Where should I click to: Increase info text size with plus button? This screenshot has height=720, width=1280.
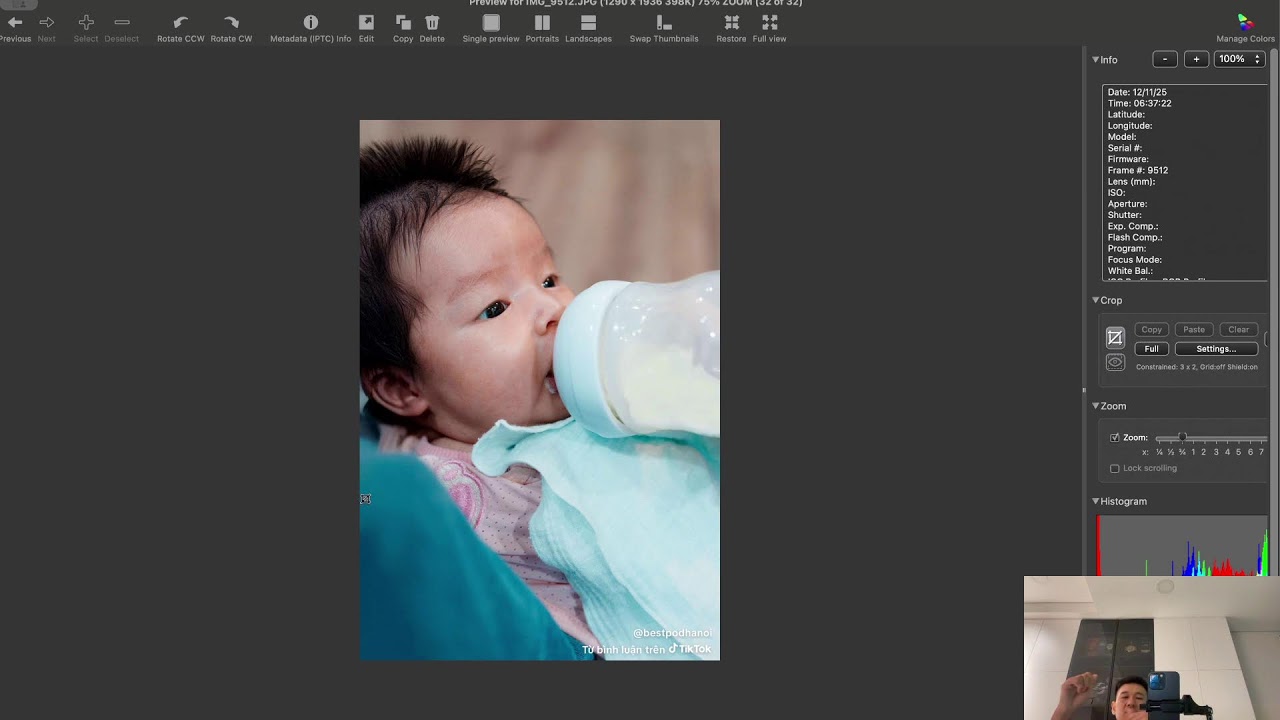(1196, 59)
